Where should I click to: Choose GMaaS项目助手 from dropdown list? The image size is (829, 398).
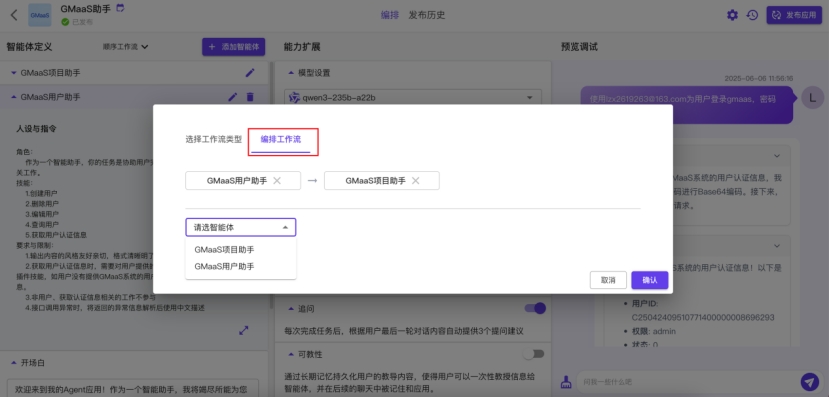241,249
